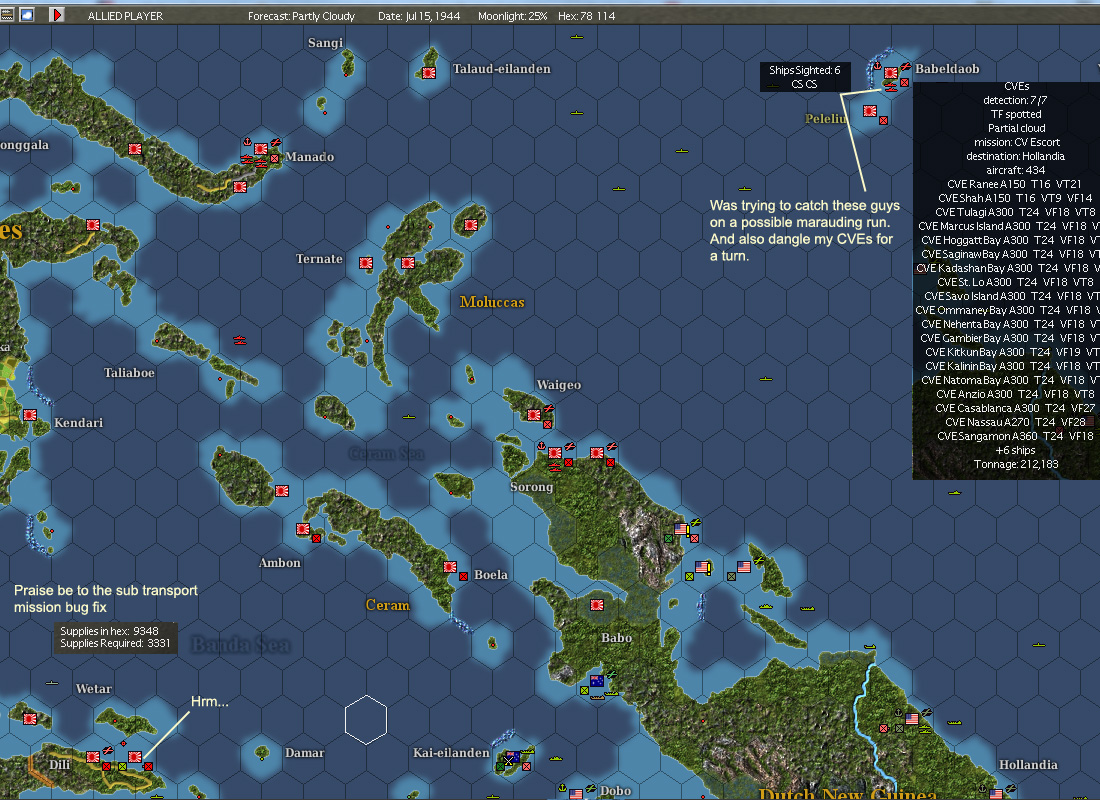Click the anchor port icon at Sorong

[542, 446]
